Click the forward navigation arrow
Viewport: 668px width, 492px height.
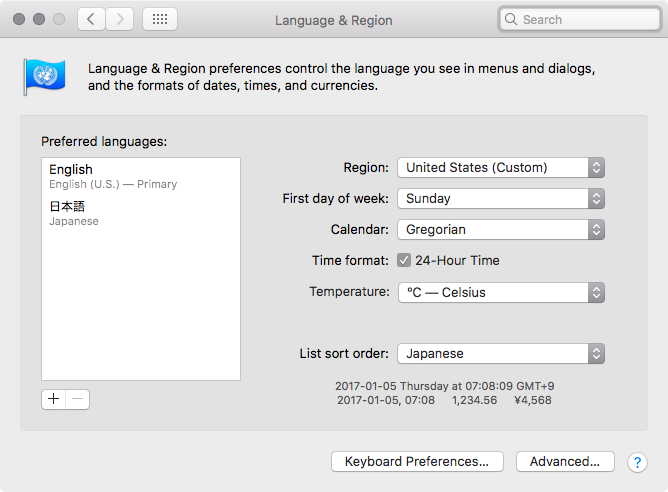[x=119, y=19]
